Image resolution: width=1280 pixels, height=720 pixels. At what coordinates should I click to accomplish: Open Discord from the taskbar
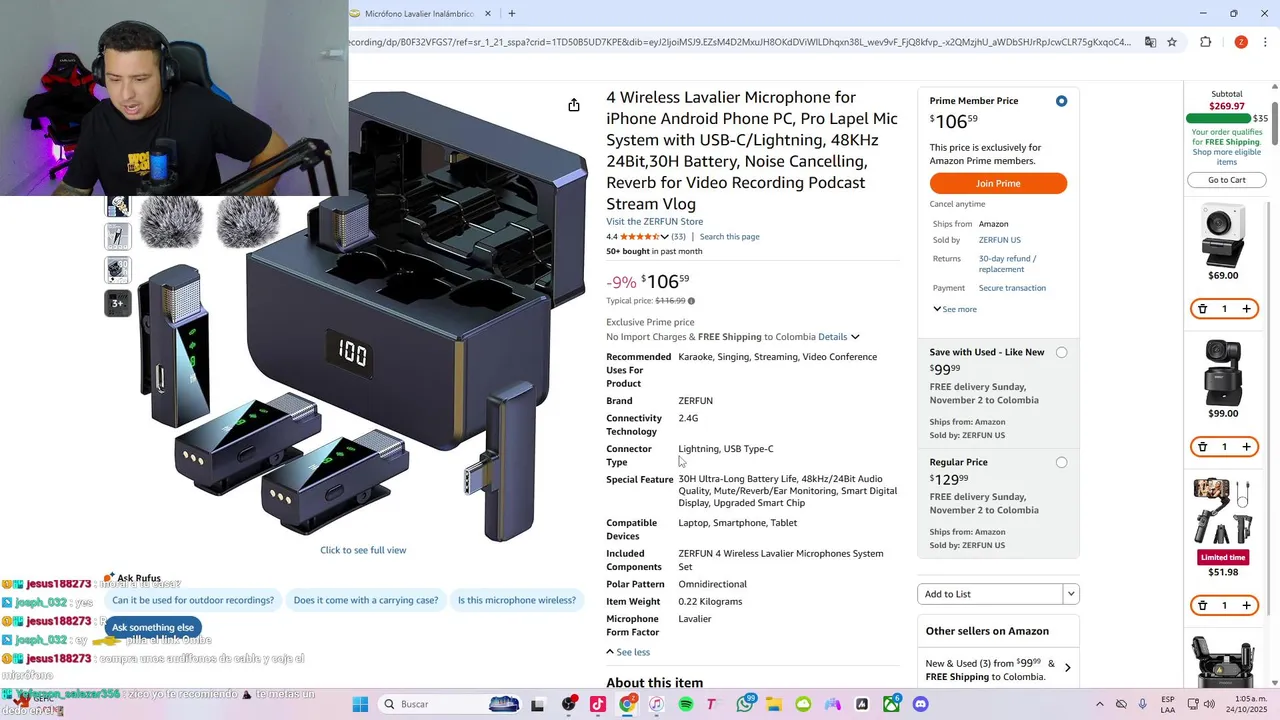(x=920, y=704)
